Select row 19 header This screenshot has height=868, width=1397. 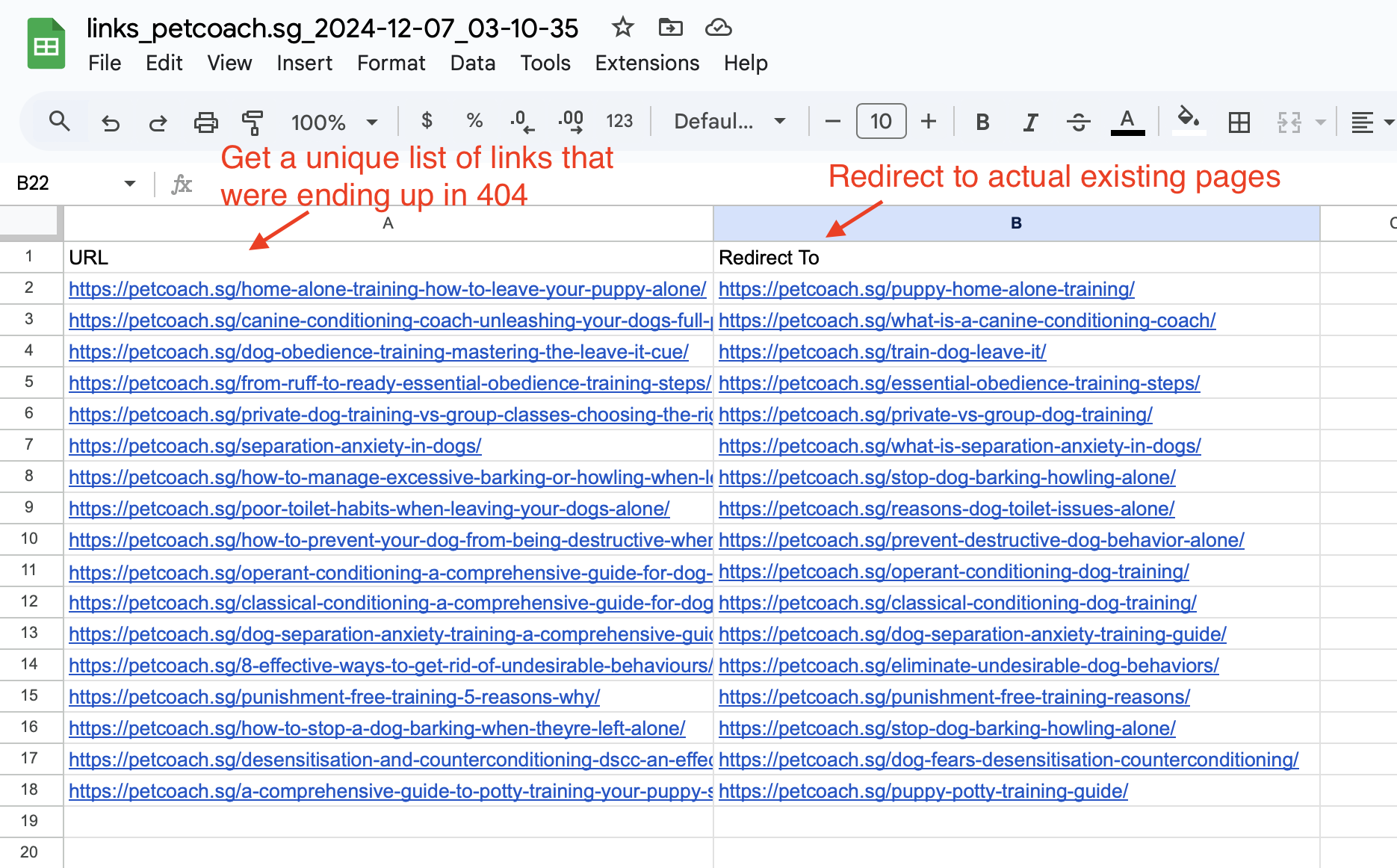click(30, 821)
